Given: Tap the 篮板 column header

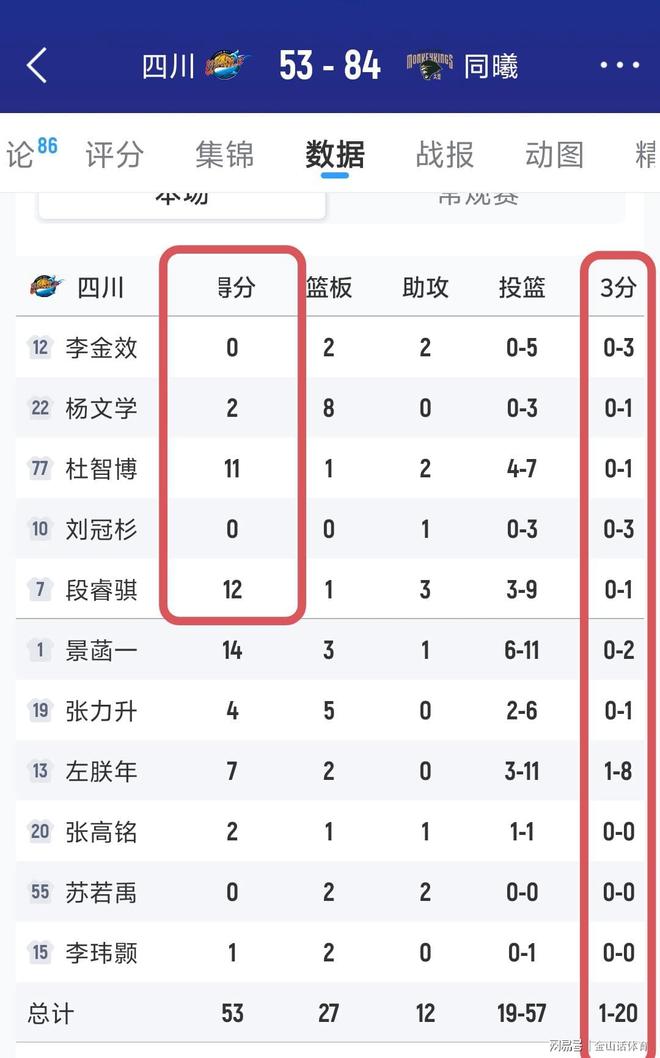Looking at the screenshot, I should 329,288.
